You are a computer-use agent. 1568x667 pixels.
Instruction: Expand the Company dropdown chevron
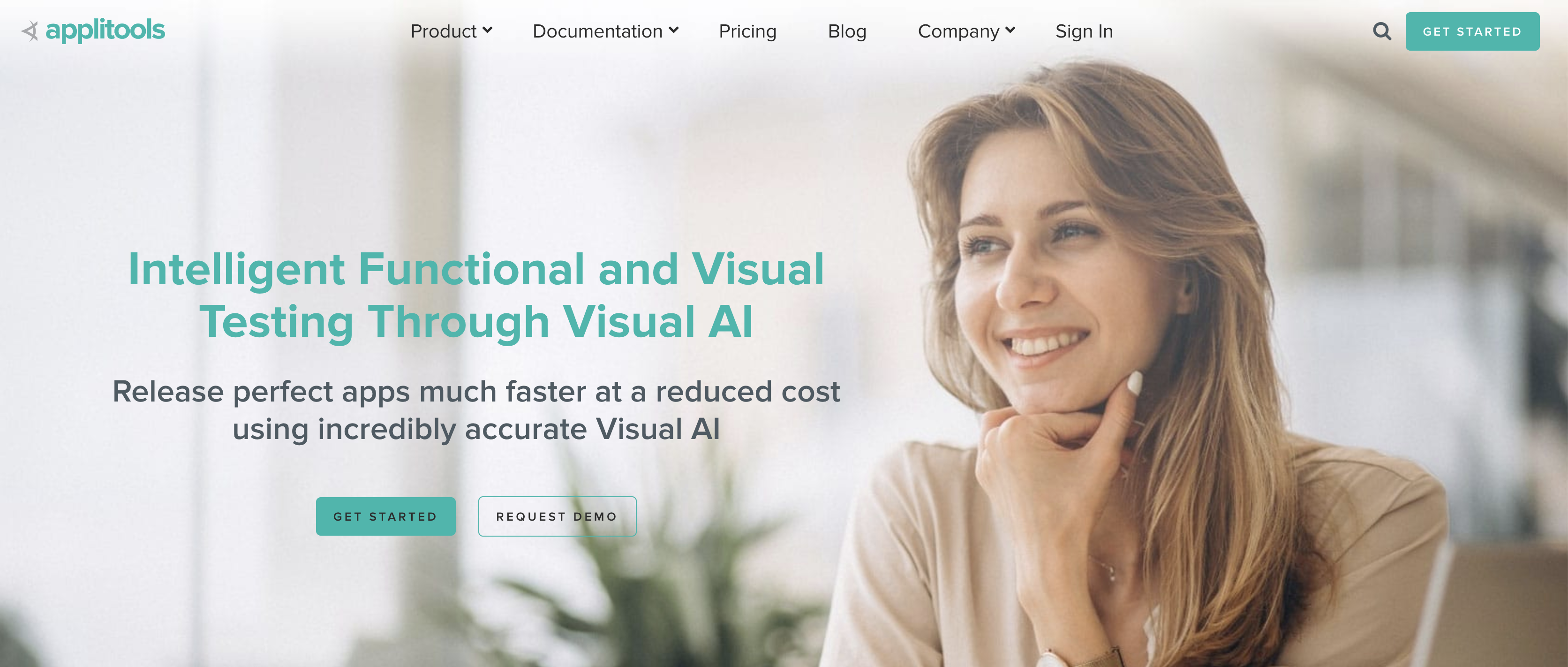coord(1010,30)
